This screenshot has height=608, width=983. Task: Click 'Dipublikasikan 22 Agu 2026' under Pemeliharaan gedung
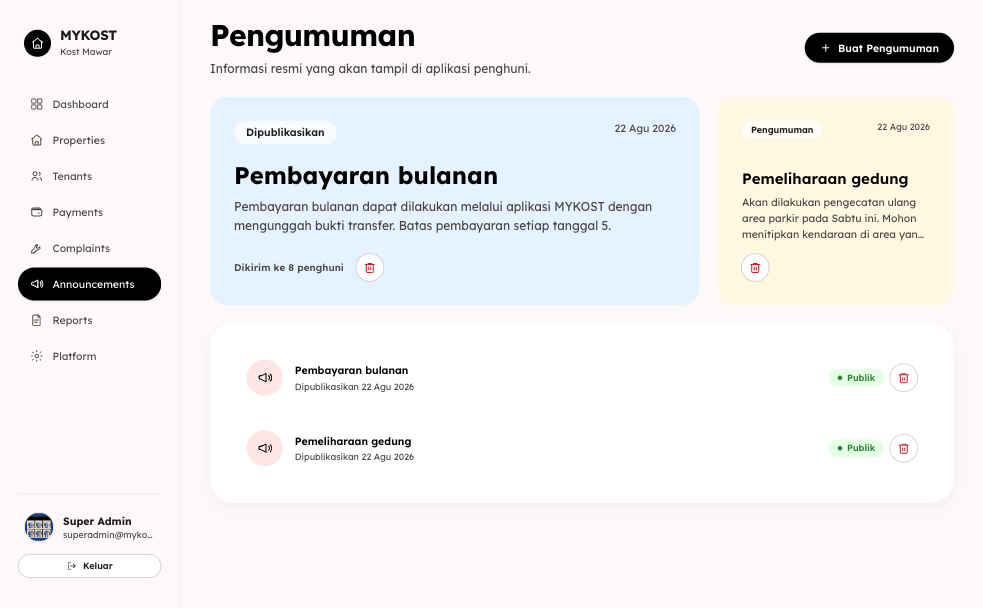[354, 458]
